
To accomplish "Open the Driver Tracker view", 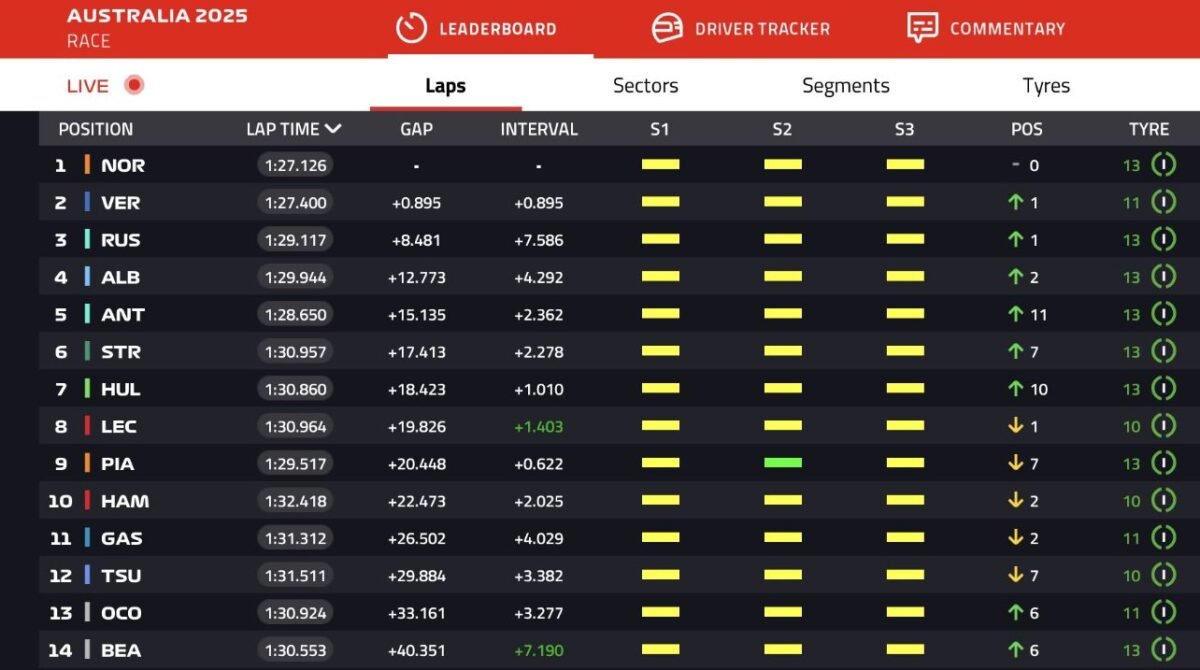I will [740, 29].
